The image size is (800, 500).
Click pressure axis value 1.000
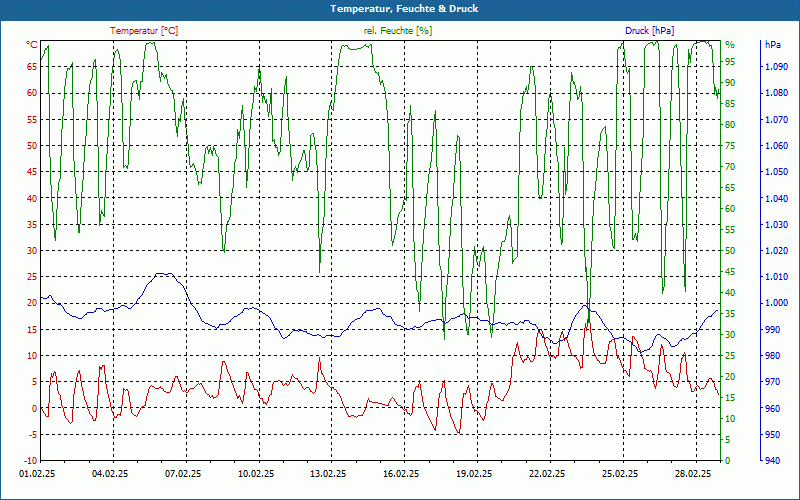pyautogui.click(x=776, y=303)
